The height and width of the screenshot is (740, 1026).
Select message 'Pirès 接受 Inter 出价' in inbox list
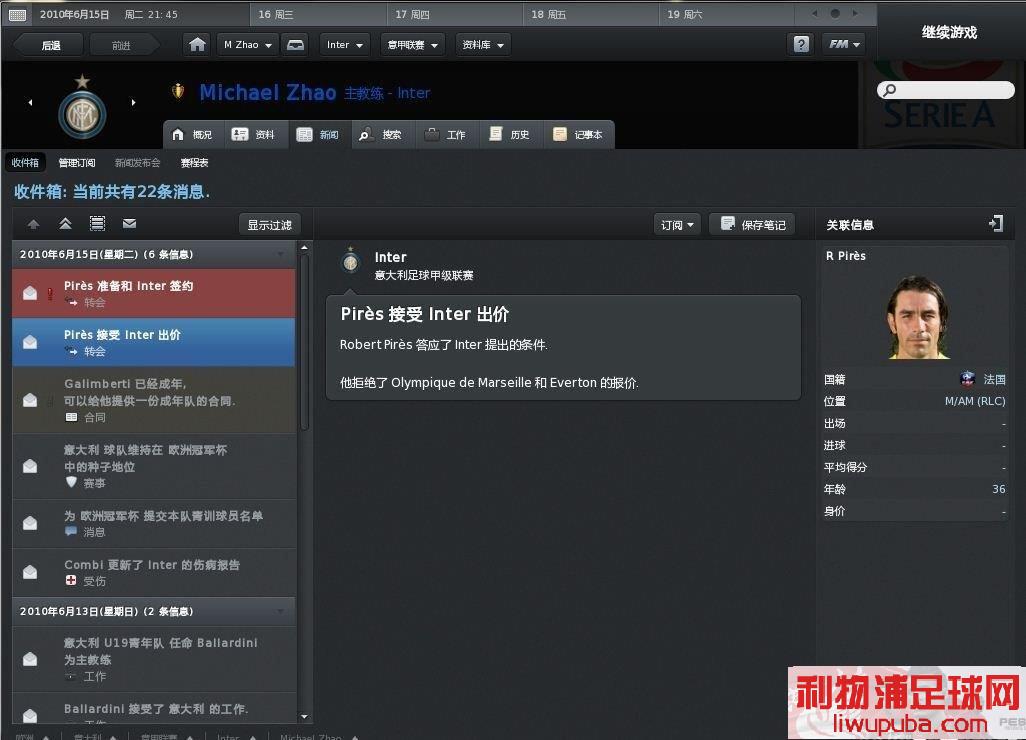click(x=154, y=342)
